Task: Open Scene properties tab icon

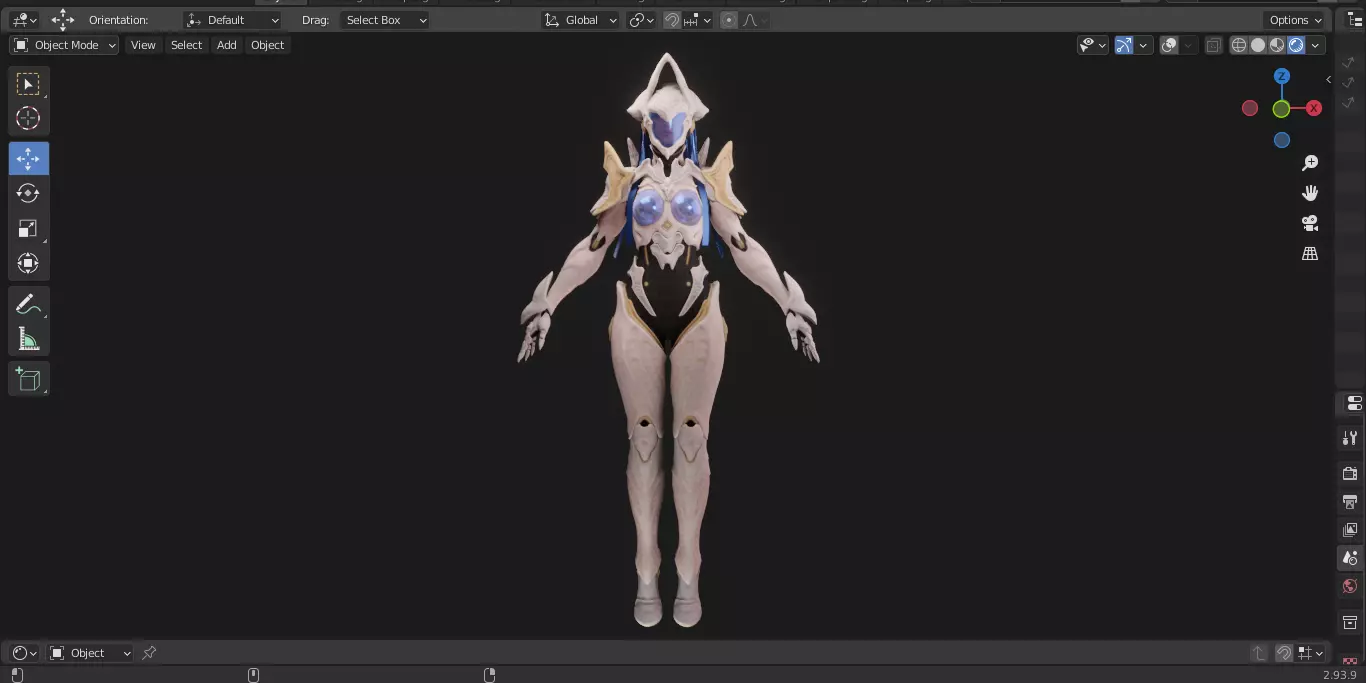Action: point(1351,558)
